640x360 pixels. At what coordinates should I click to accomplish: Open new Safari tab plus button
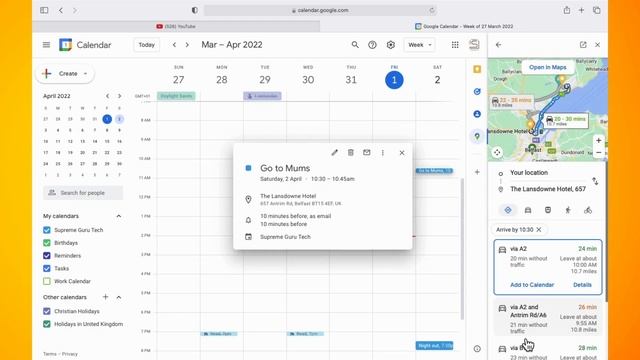581,10
